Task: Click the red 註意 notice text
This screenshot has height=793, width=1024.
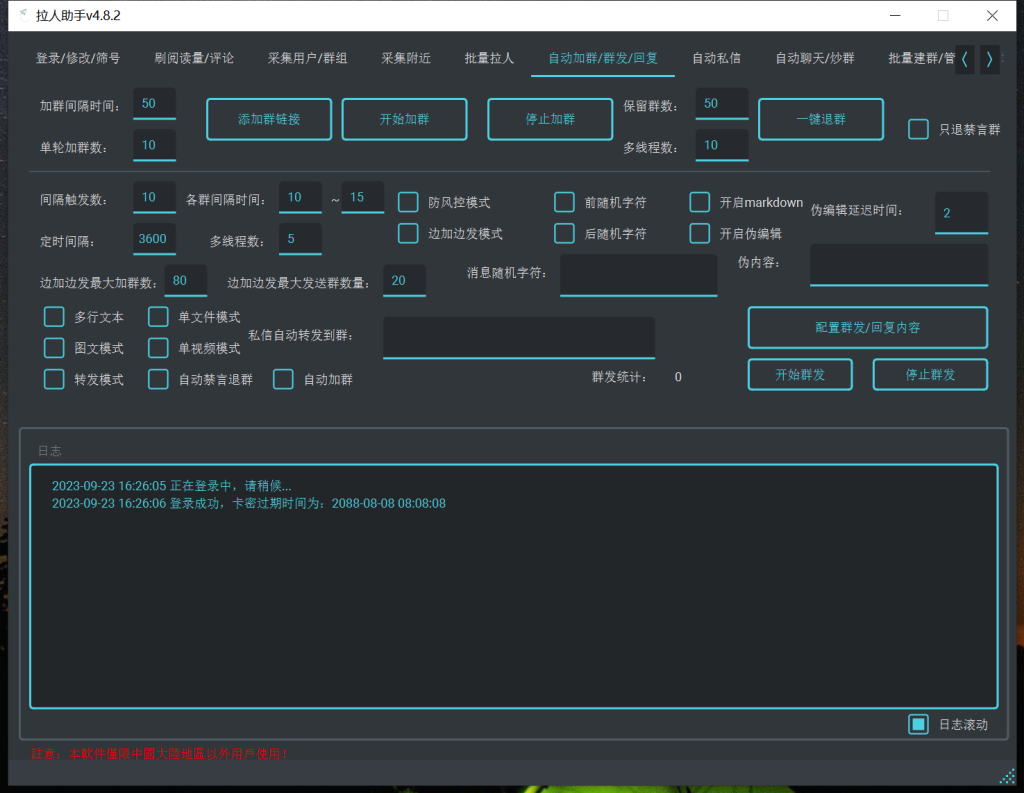Action: pyautogui.click(x=160, y=754)
